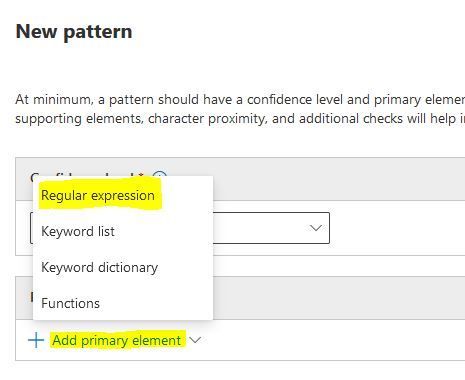Click empty space right of Add primary element chevron
465x380 pixels.
tap(333, 340)
